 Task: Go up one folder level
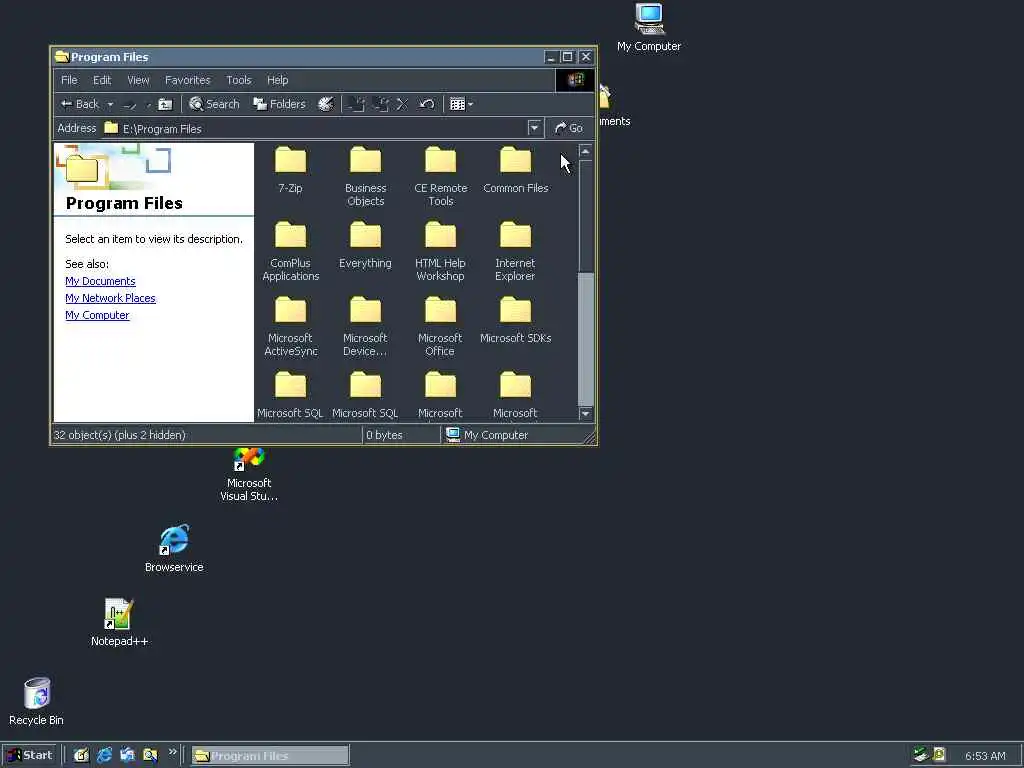tap(165, 104)
